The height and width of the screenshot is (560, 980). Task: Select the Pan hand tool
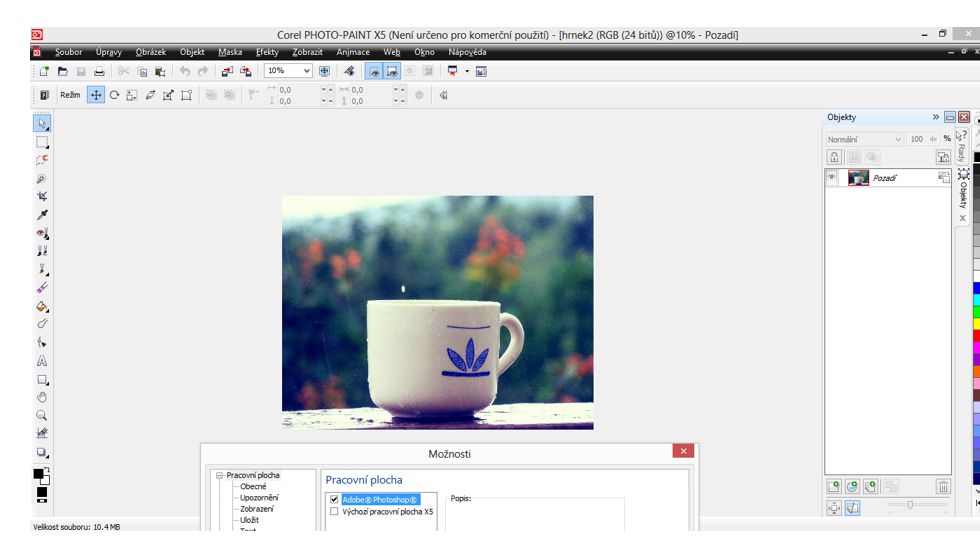[42, 397]
